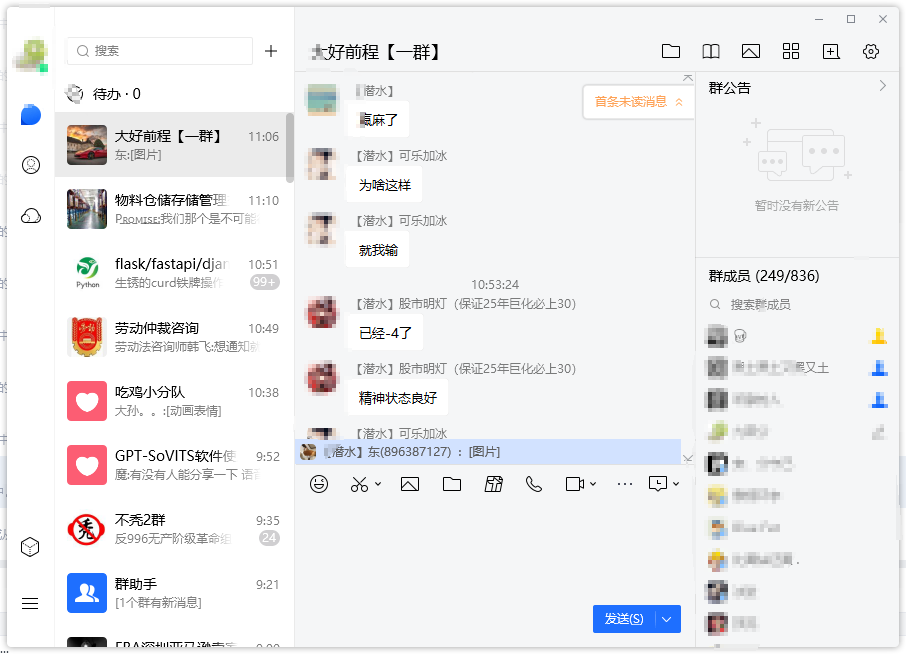
Task: Open the group homework book icon
Action: (710, 52)
